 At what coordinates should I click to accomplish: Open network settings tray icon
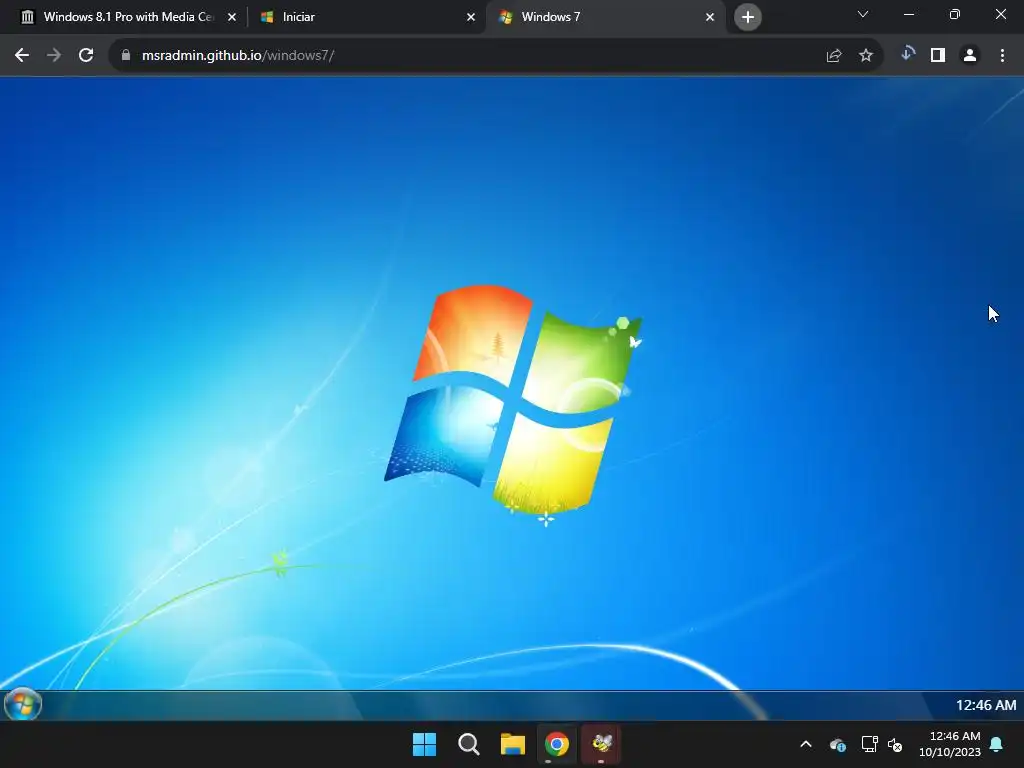click(869, 744)
